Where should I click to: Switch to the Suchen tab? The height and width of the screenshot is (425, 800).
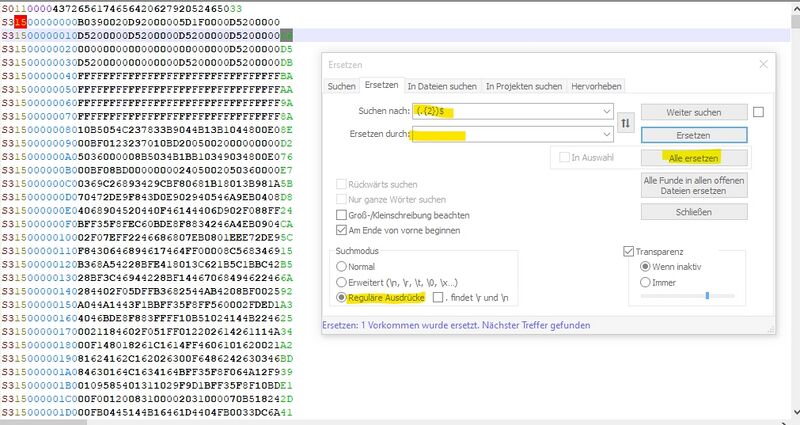[x=342, y=87]
